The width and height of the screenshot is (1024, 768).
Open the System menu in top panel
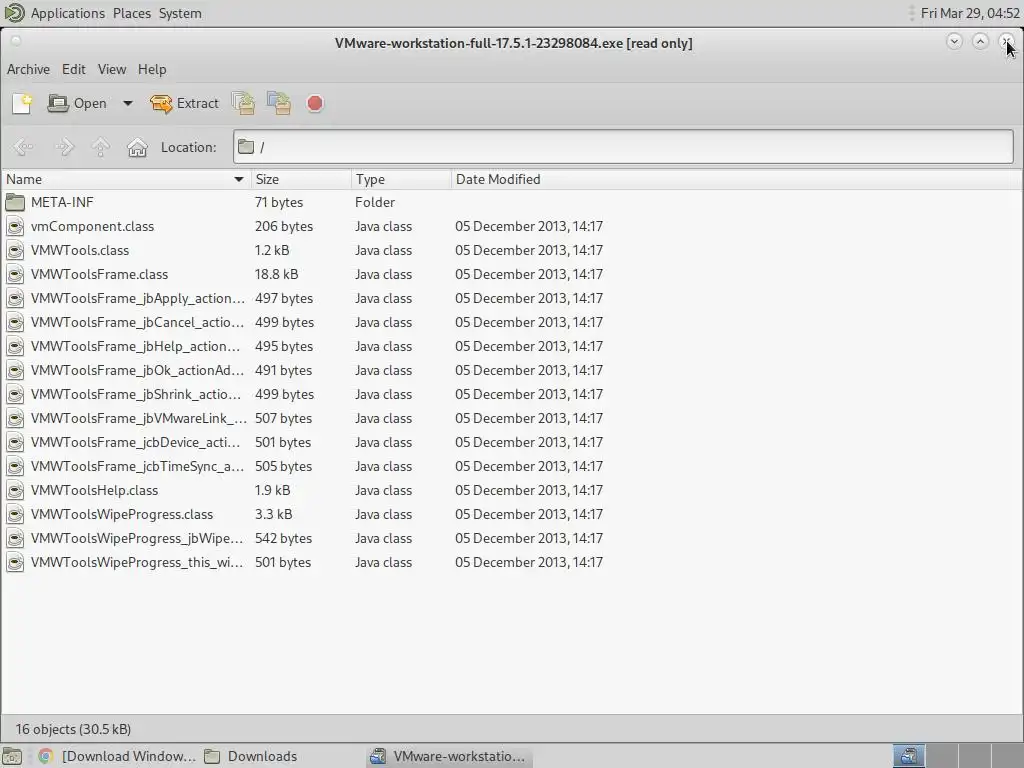click(180, 13)
